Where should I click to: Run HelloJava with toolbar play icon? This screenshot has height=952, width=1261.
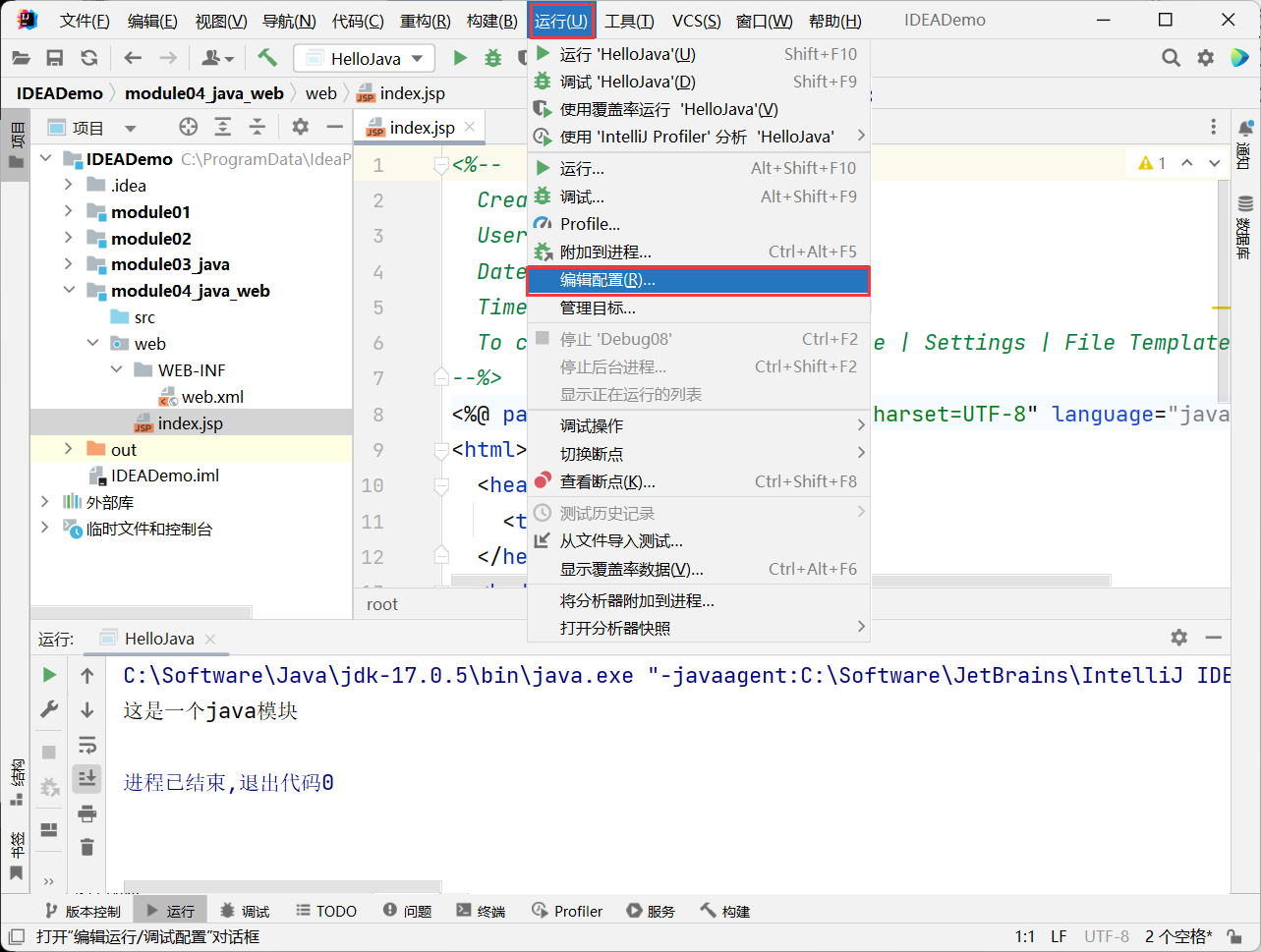460,58
